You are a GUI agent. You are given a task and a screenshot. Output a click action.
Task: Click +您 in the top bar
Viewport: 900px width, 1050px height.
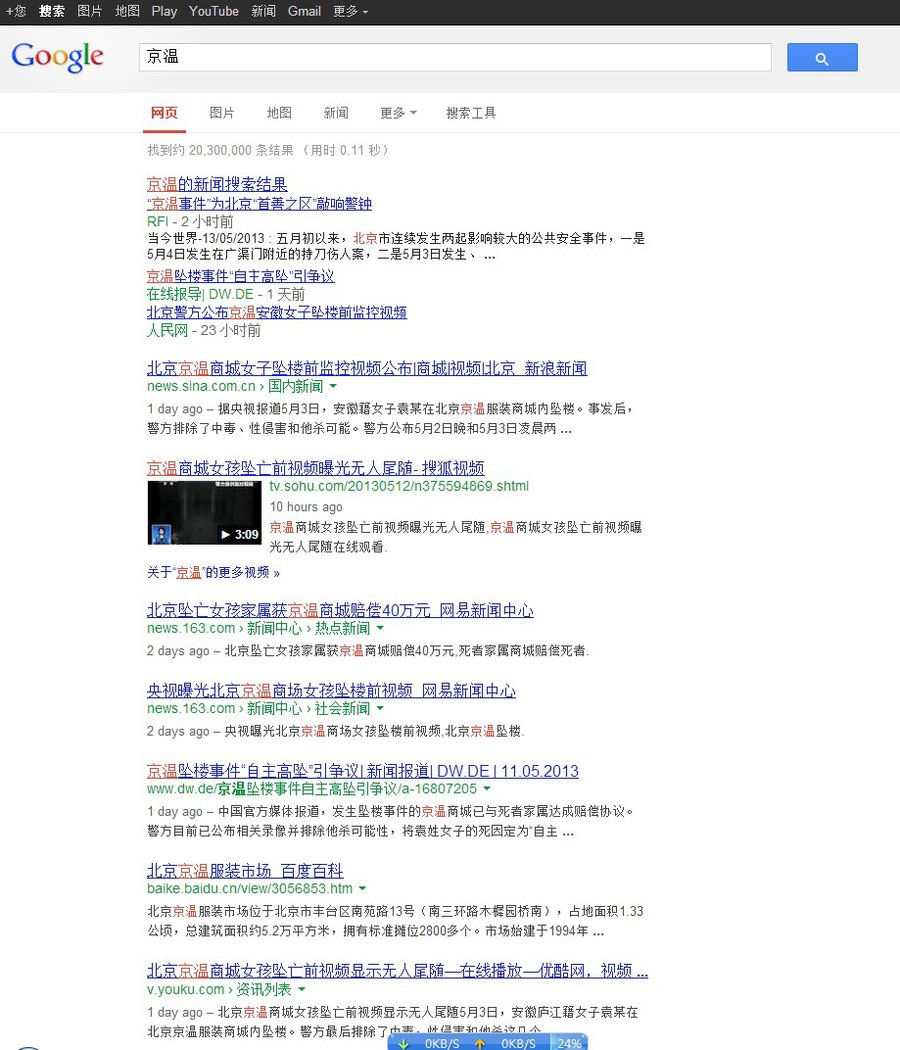(x=16, y=11)
